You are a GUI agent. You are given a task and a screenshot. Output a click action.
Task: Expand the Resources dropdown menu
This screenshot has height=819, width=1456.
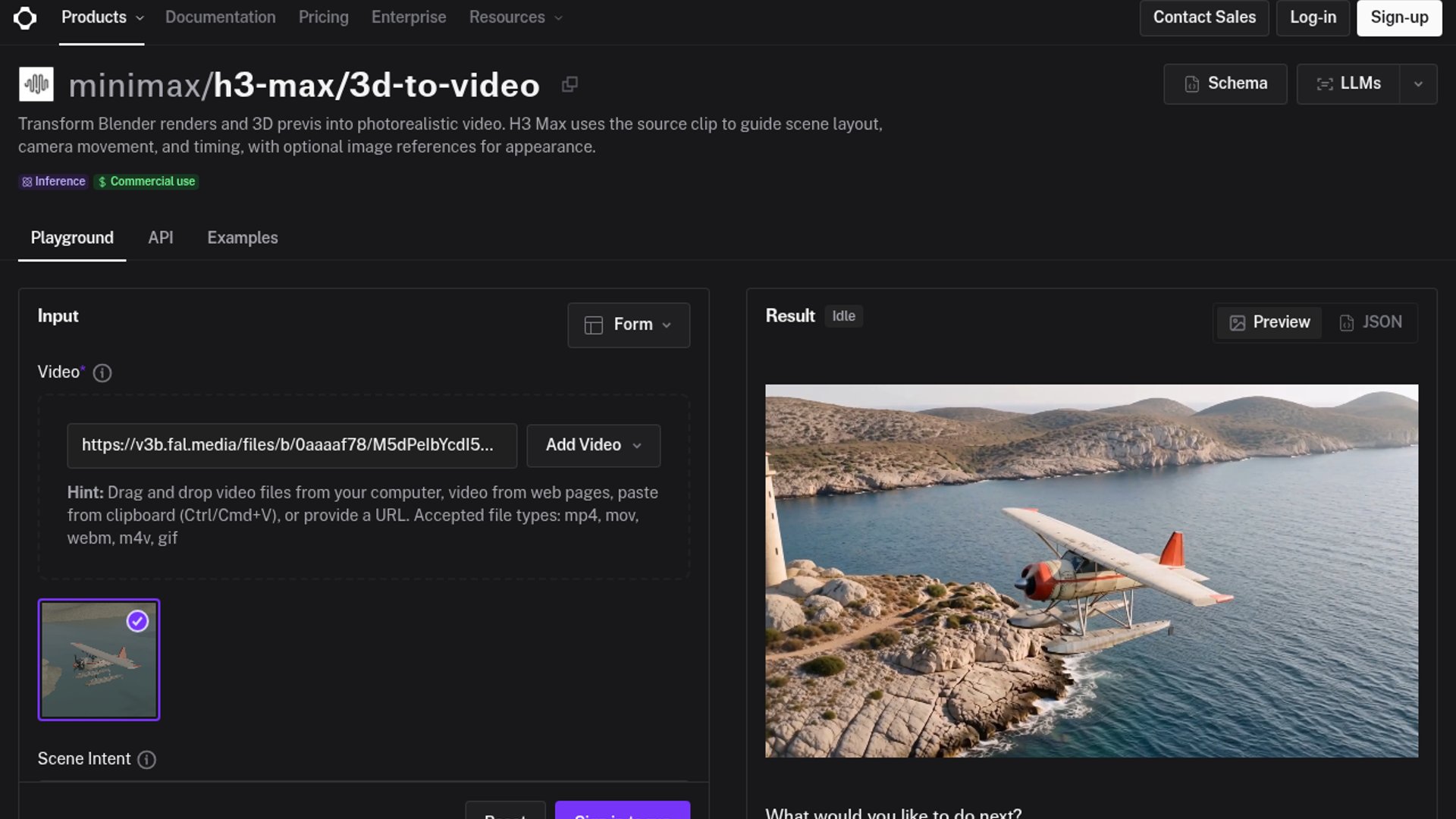[x=516, y=17]
